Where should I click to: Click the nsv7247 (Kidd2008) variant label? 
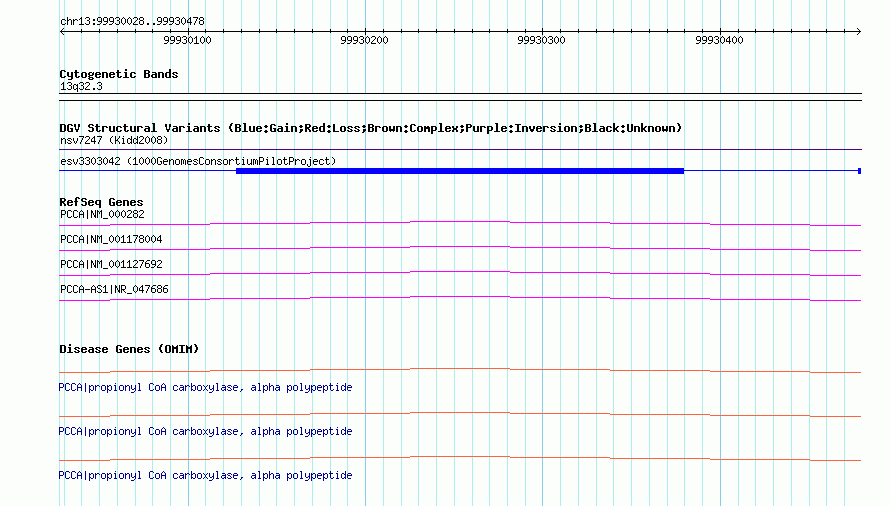[114, 140]
